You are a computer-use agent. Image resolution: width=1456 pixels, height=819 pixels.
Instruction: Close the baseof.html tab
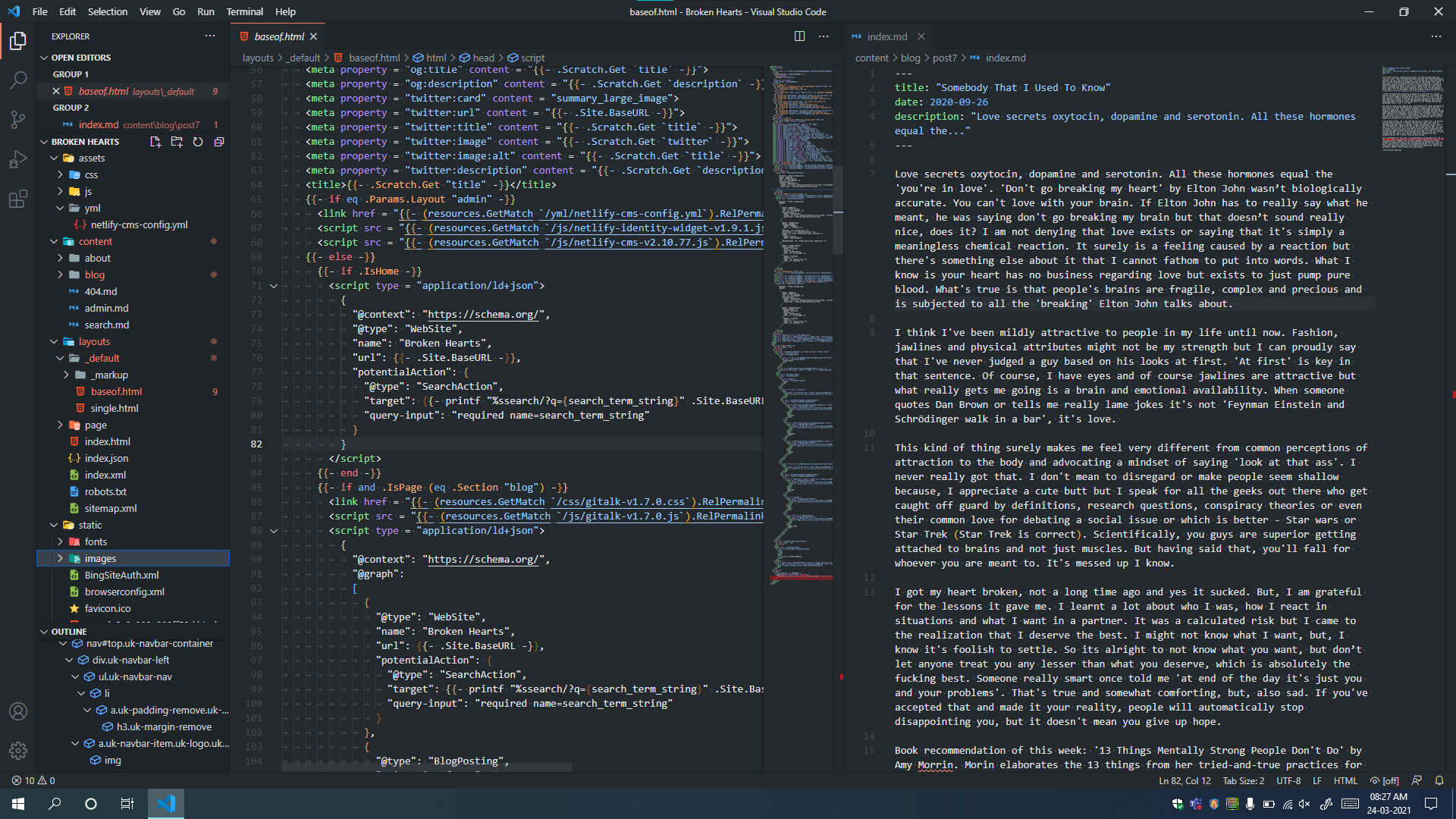pos(313,36)
